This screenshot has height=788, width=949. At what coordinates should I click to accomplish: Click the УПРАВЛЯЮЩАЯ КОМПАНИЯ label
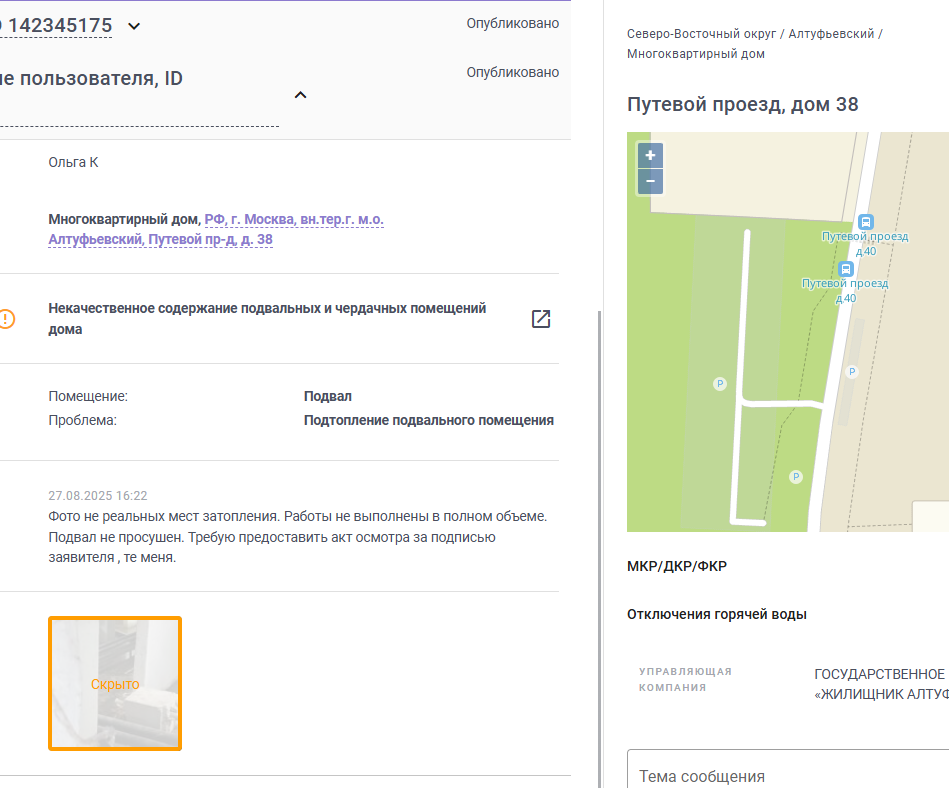tap(685, 679)
